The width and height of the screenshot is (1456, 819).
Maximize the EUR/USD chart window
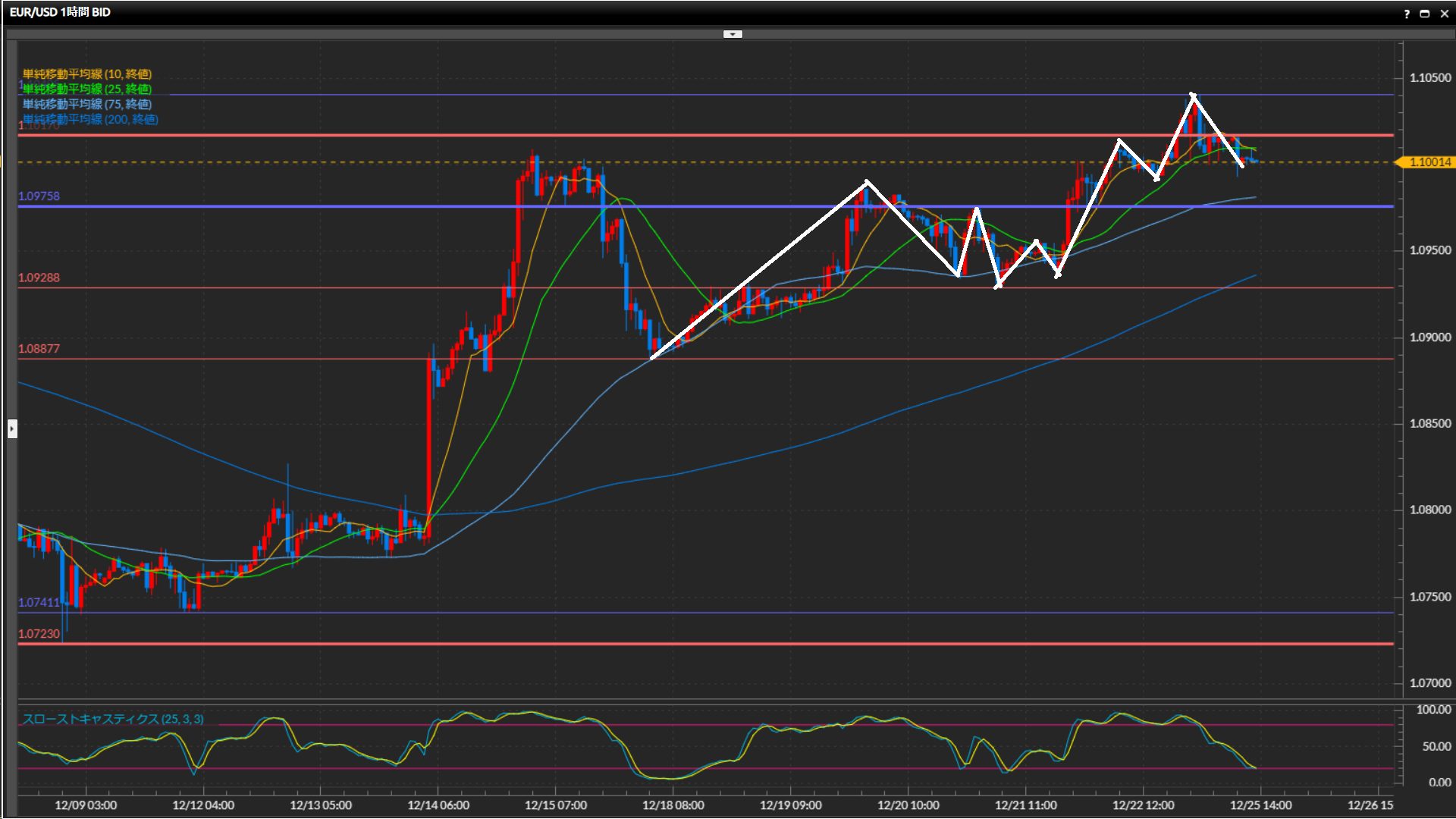(x=1424, y=14)
